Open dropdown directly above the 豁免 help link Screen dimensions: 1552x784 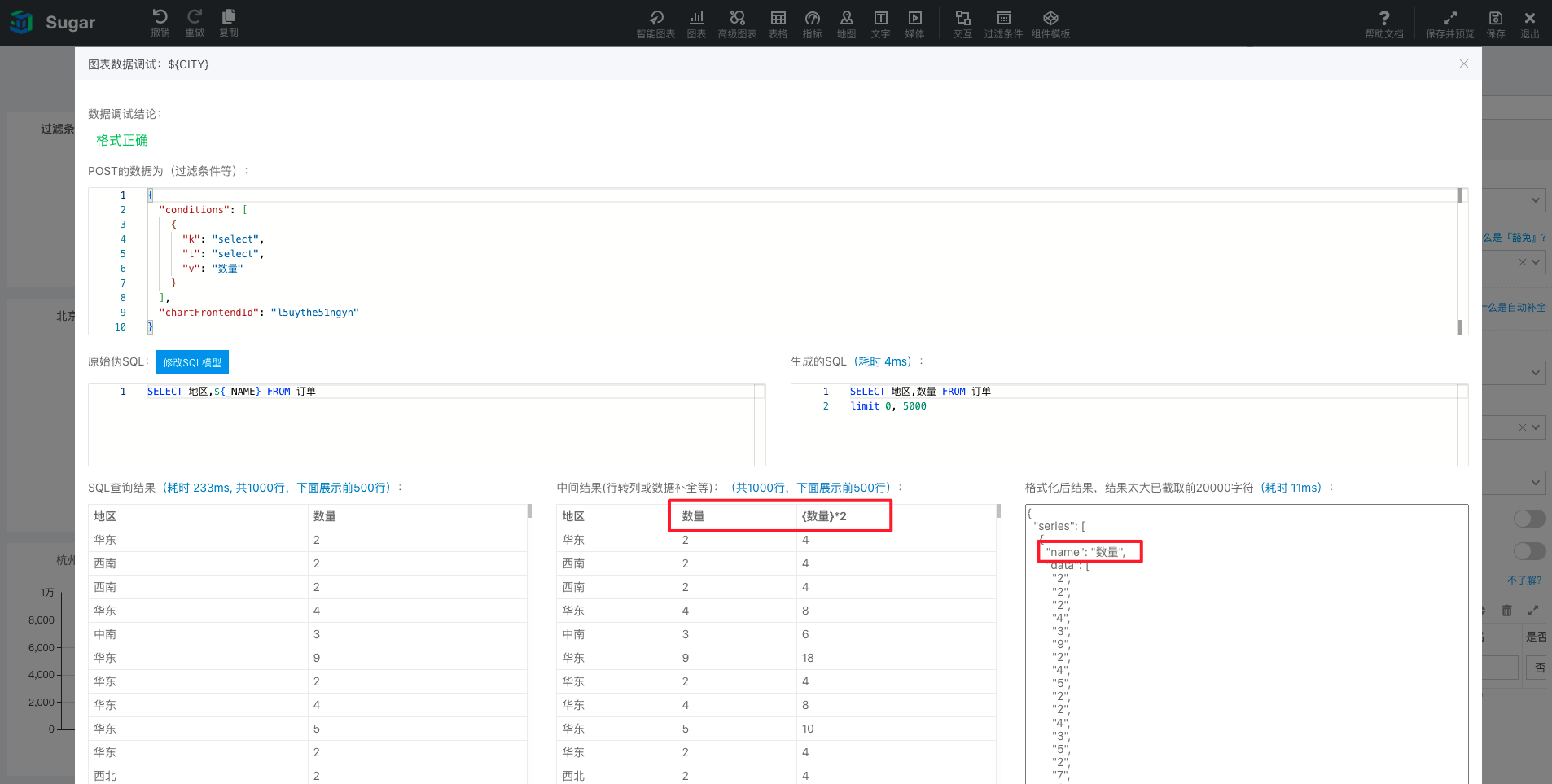click(1535, 200)
